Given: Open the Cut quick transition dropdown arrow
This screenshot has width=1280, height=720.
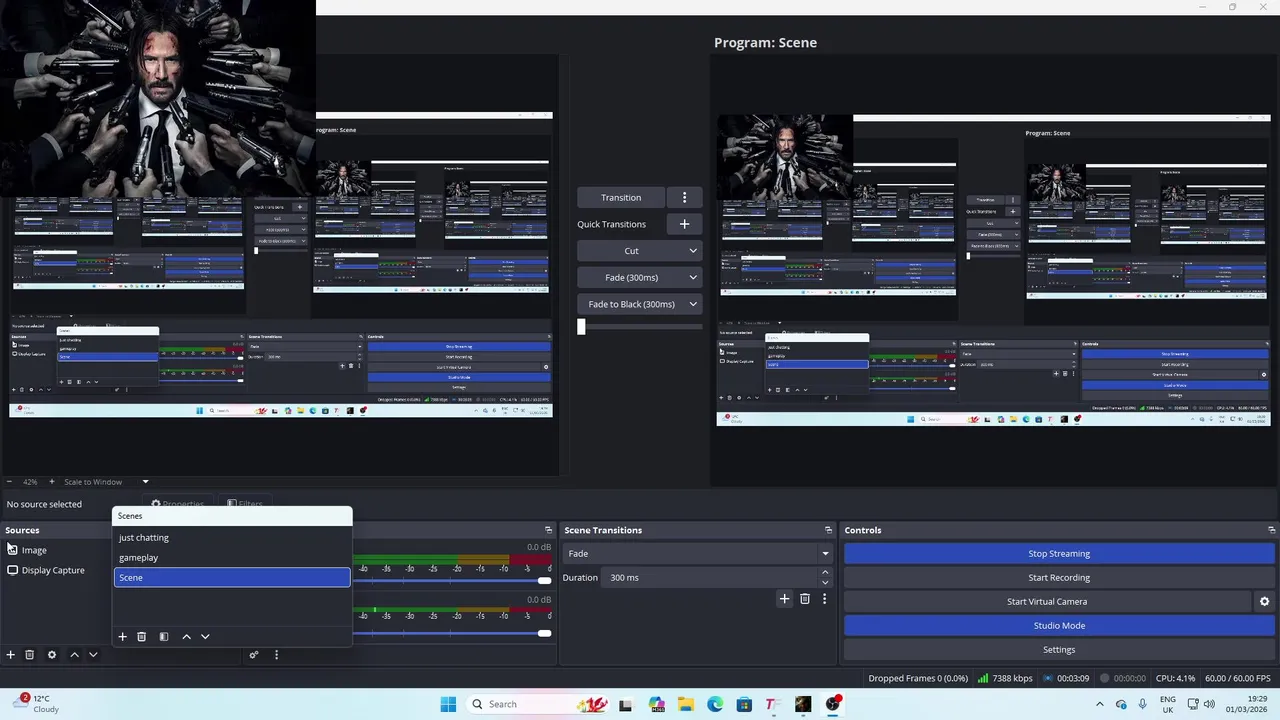Looking at the screenshot, I should pyautogui.click(x=693, y=251).
